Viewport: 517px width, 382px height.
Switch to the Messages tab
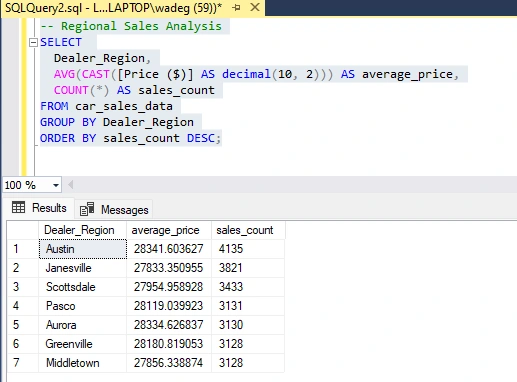tap(114, 210)
